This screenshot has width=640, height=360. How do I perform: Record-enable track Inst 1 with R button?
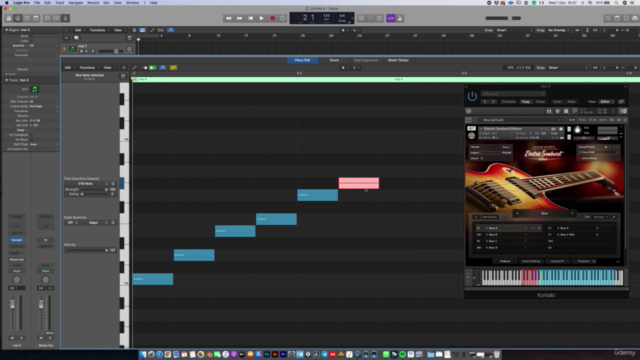pyautogui.click(x=93, y=51)
